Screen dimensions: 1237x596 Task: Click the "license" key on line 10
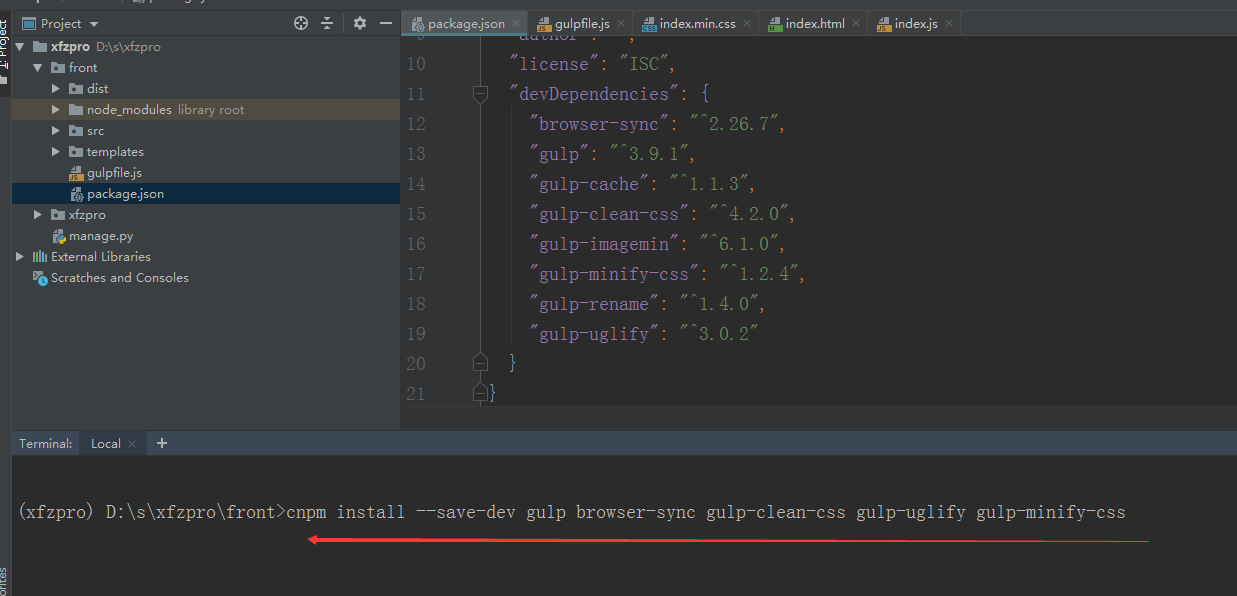554,64
